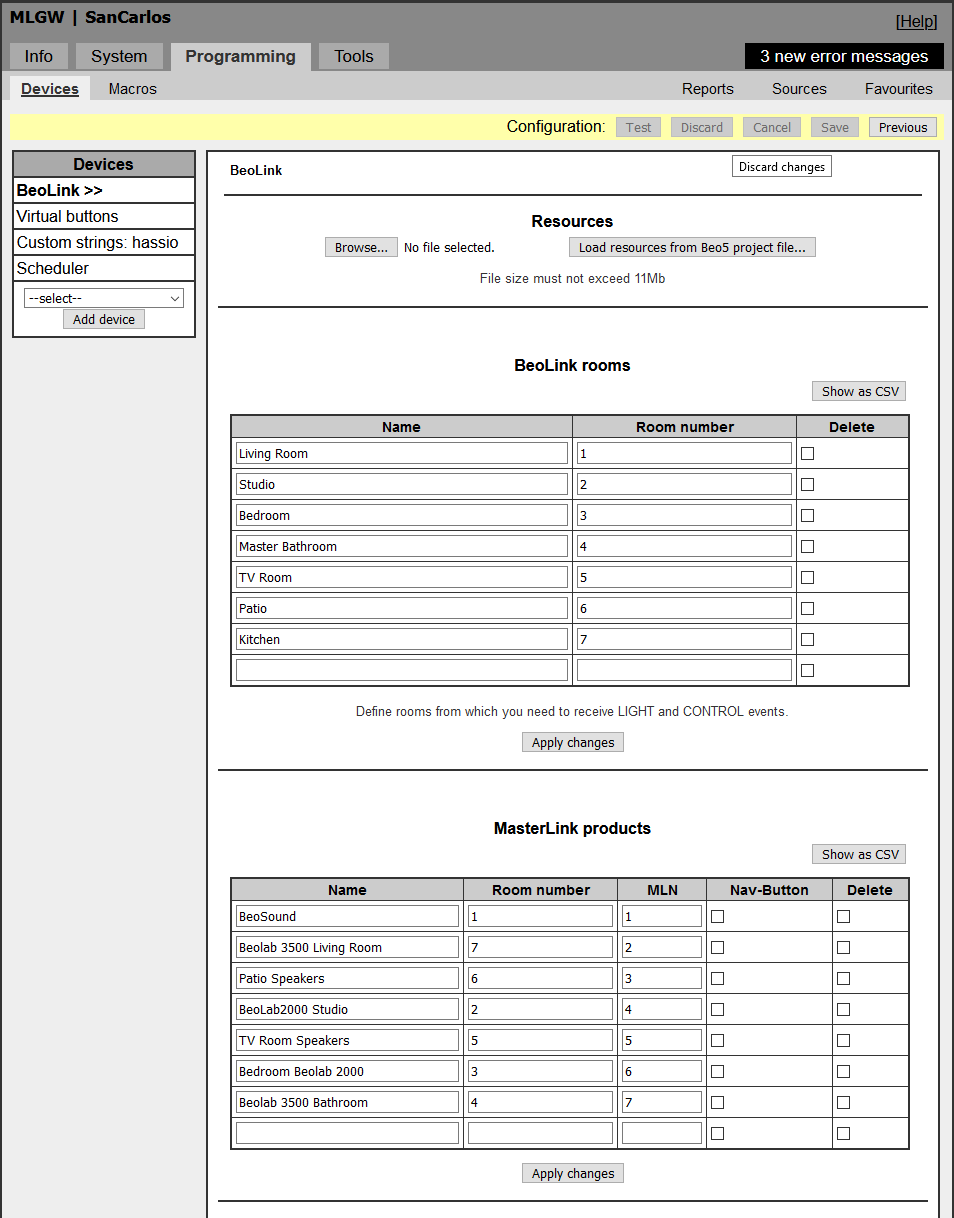
Task: Edit room number for Patio Speakers
Action: click(540, 978)
